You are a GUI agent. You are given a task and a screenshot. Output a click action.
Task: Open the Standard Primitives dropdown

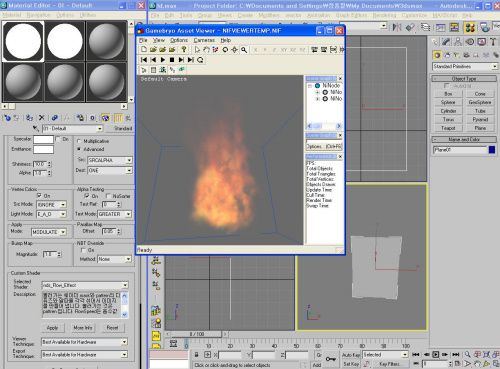(x=465, y=66)
